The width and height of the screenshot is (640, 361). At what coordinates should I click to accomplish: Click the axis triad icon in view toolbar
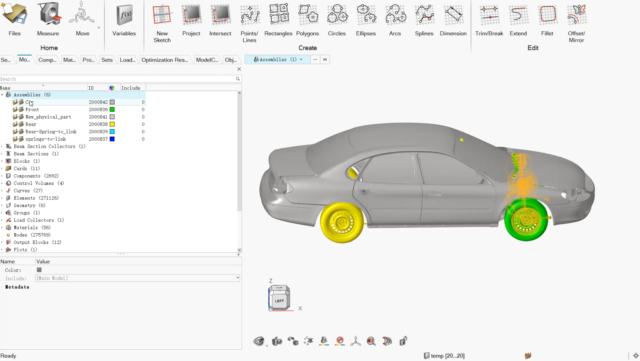[356, 341]
